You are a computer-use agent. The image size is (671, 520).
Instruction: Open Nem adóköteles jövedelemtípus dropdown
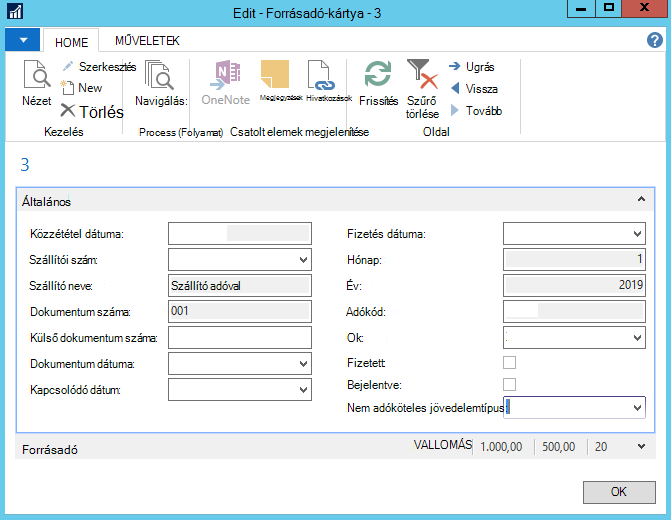pyautogui.click(x=637, y=407)
